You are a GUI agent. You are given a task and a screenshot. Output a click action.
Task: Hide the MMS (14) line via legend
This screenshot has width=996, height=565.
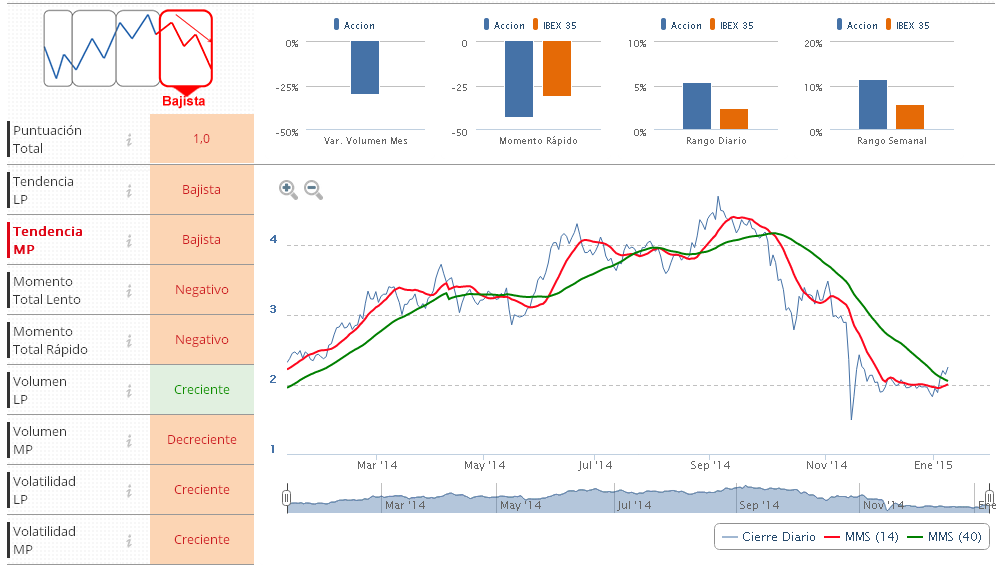point(858,537)
